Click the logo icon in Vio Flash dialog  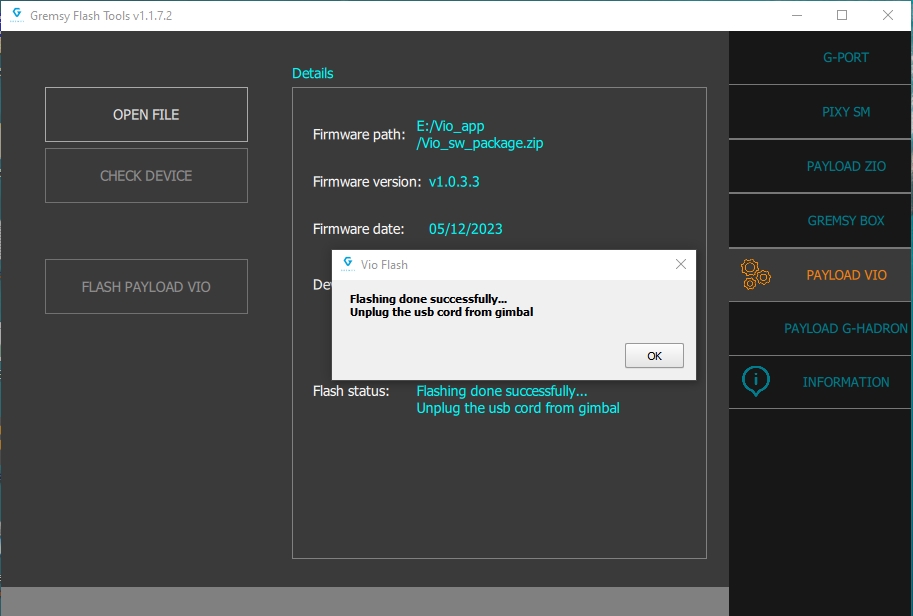coord(348,264)
